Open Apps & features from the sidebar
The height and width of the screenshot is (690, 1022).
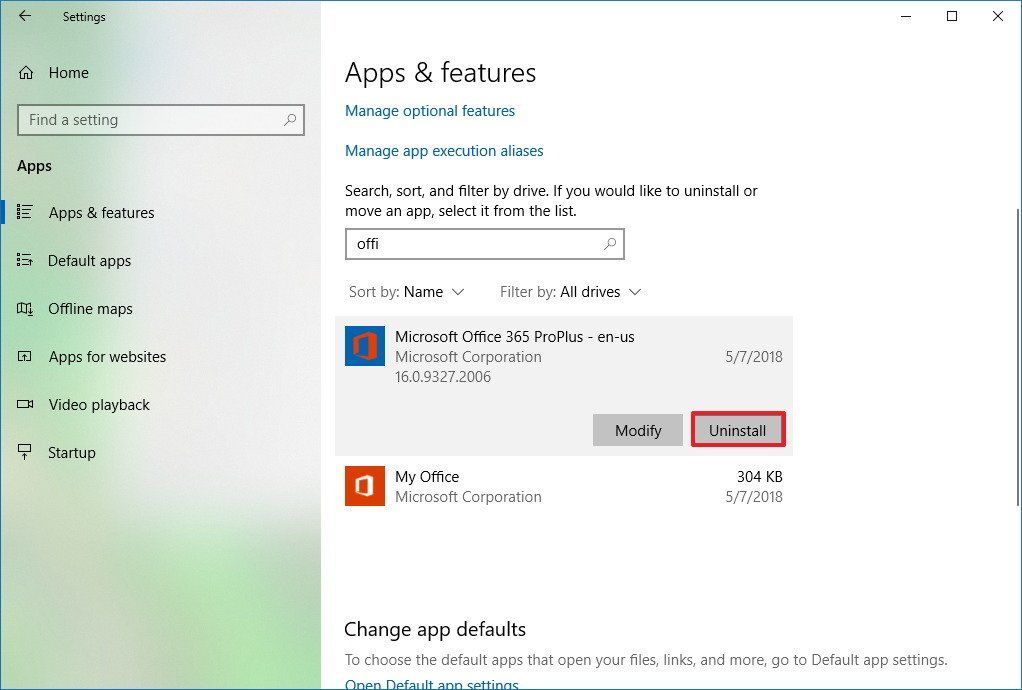pos(100,212)
